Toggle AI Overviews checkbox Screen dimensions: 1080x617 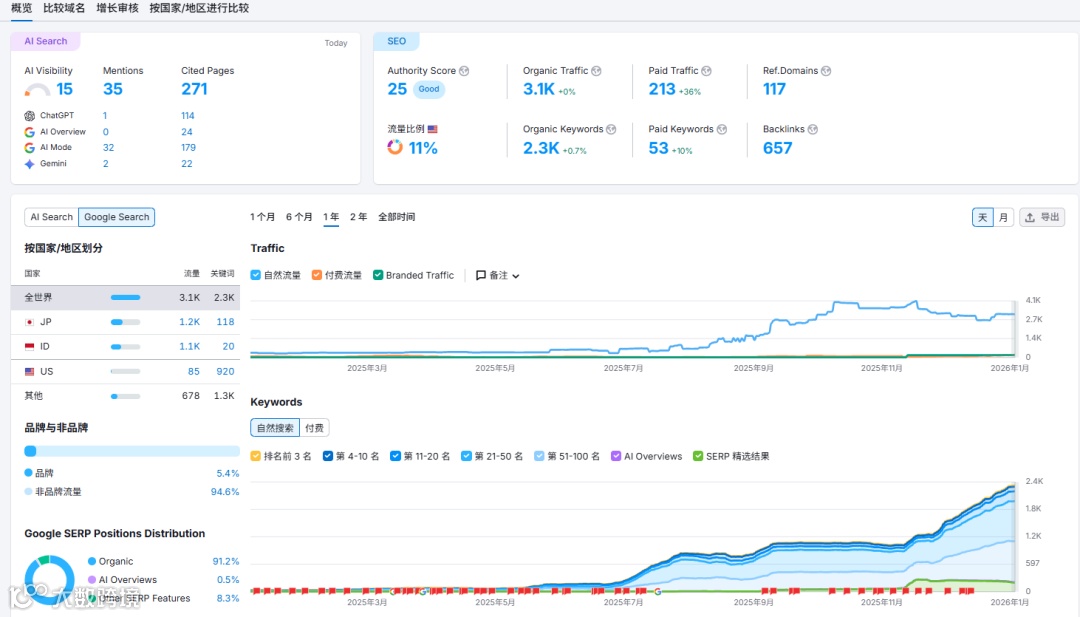click(x=616, y=456)
